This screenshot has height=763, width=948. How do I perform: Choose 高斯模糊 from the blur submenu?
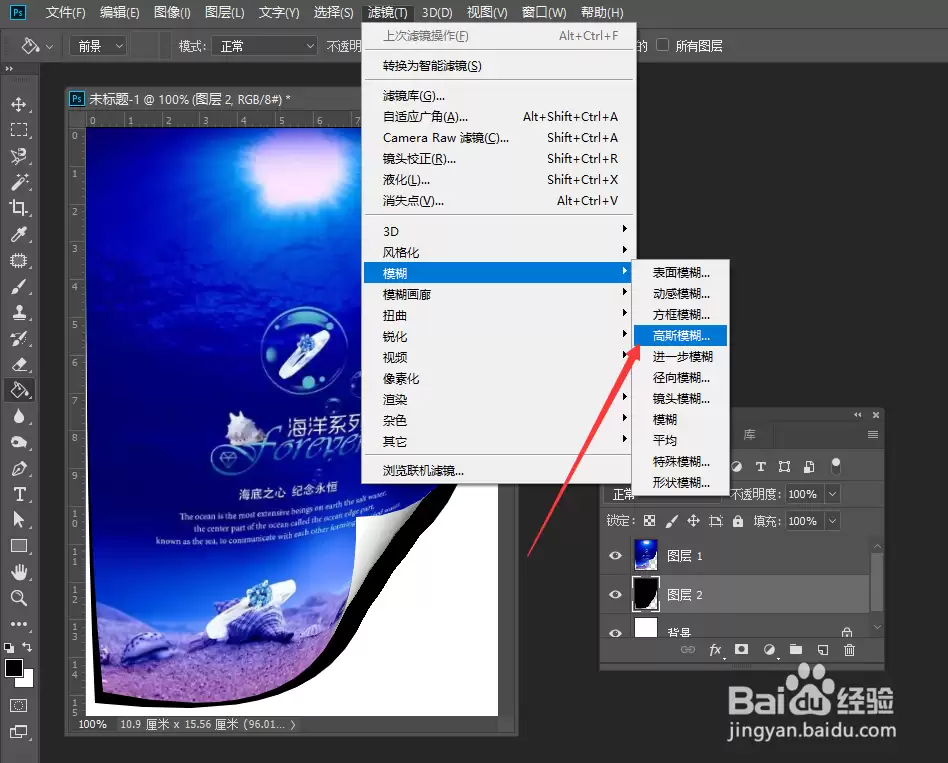coord(680,336)
